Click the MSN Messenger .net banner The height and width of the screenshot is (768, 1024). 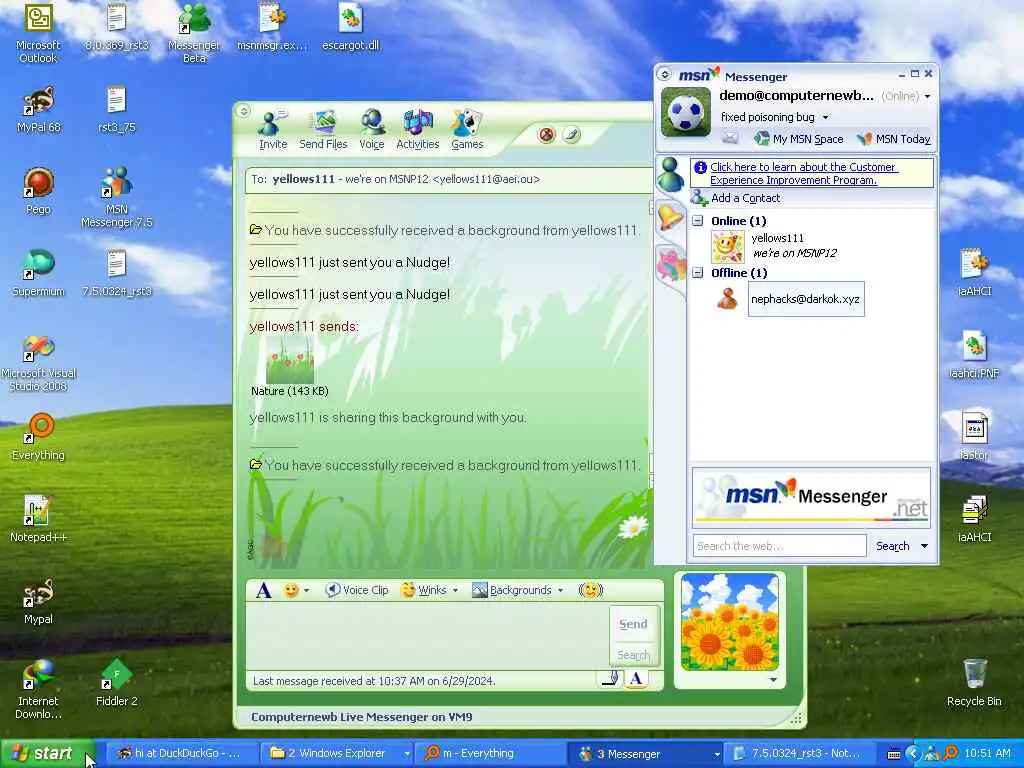pos(811,496)
